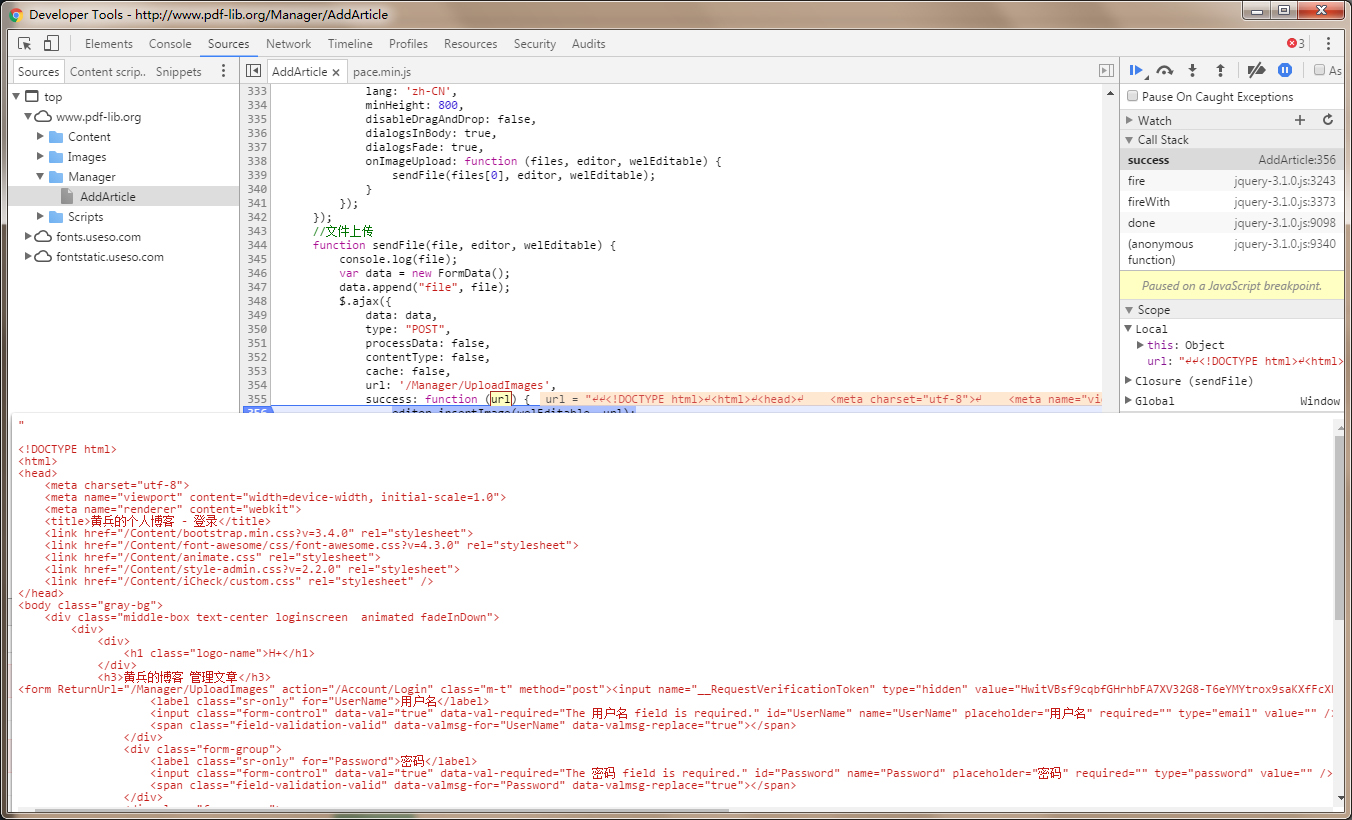Step out of current function

[x=1220, y=70]
